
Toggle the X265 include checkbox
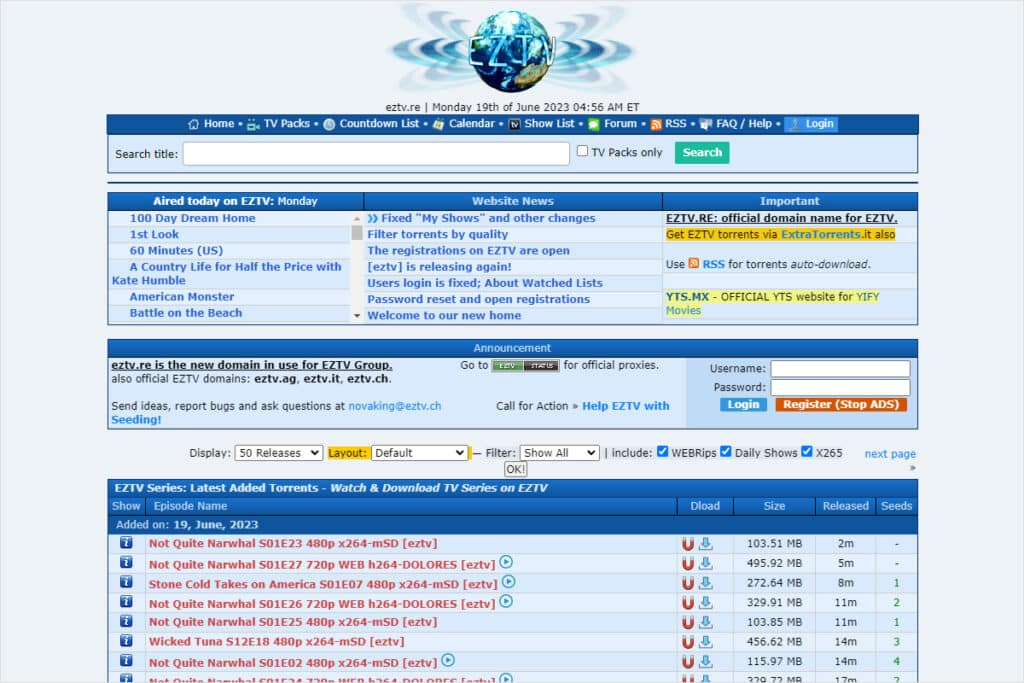click(x=807, y=452)
